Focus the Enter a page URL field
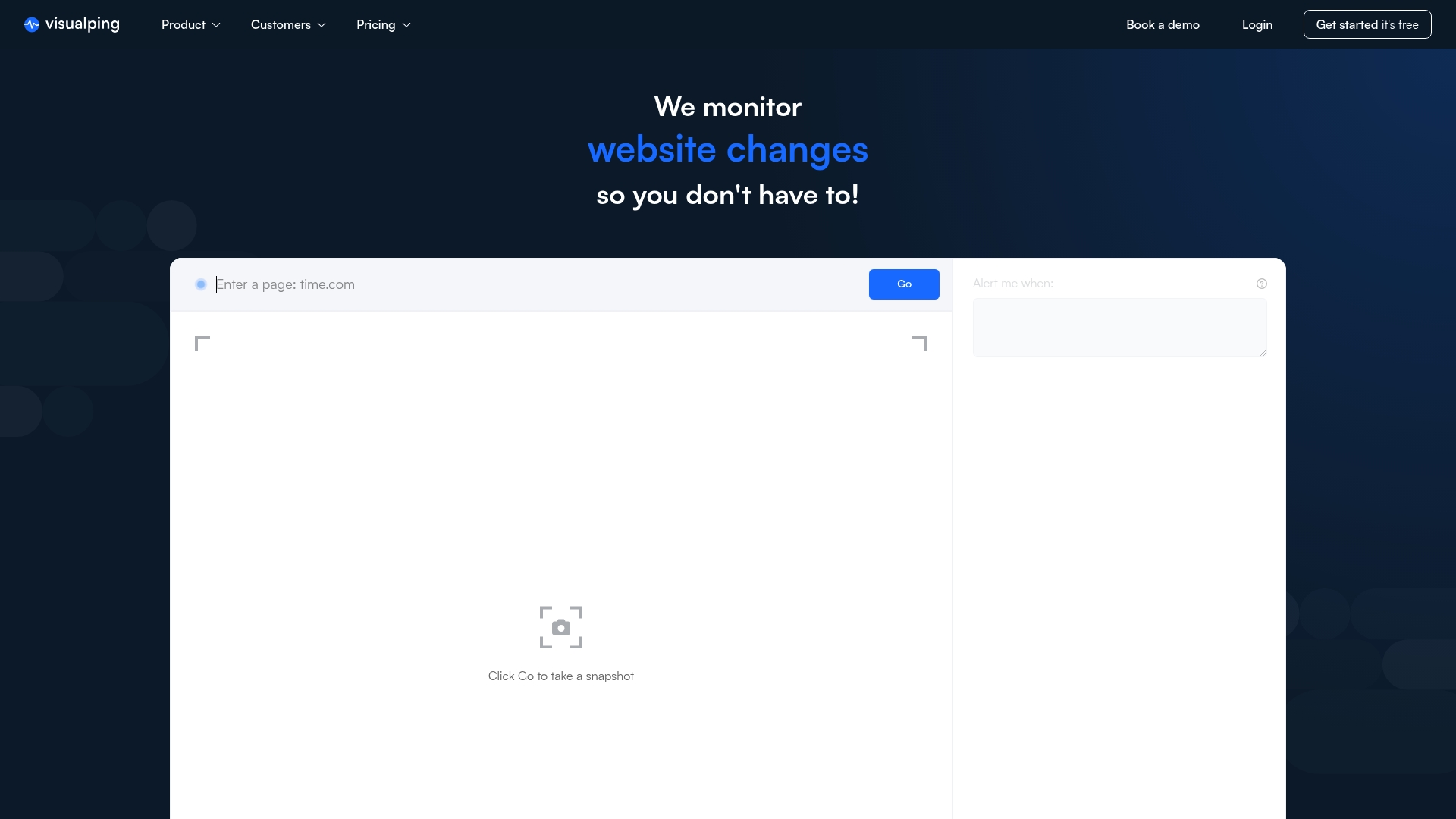The width and height of the screenshot is (1456, 819). point(538,284)
